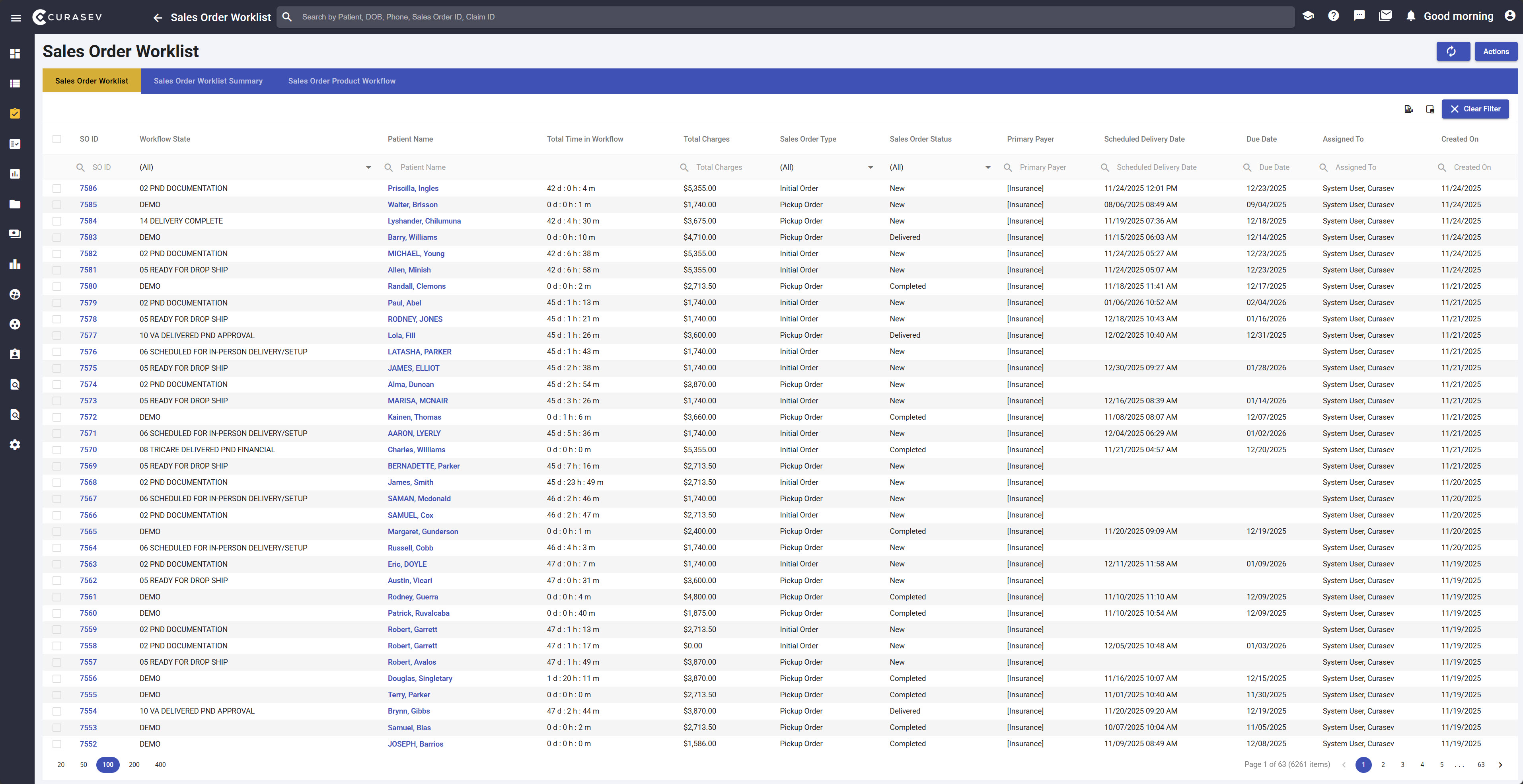Click the refresh worklist button
Viewport: 1523px width, 784px height.
(x=1453, y=51)
